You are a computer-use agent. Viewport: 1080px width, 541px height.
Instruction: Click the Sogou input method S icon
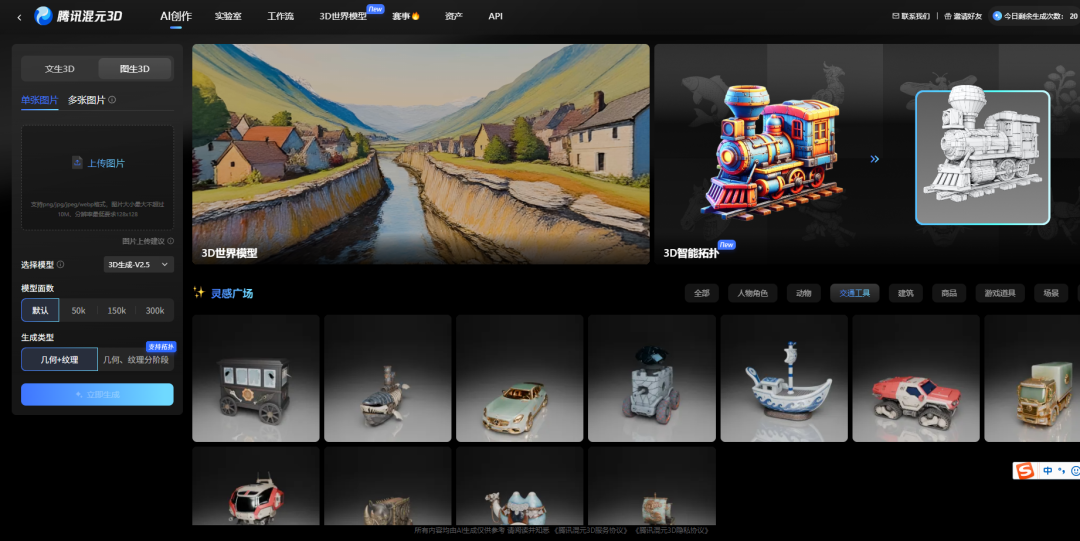pyautogui.click(x=1024, y=470)
